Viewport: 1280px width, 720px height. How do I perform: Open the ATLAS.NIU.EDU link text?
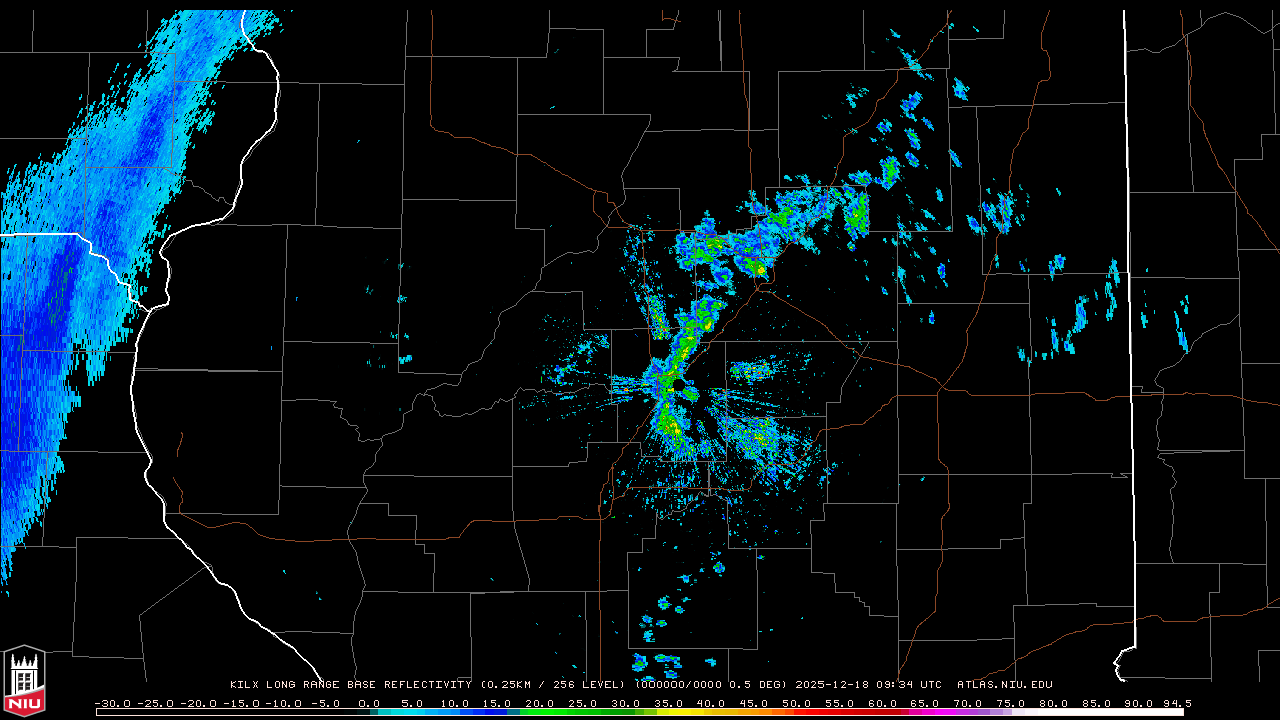1004,685
